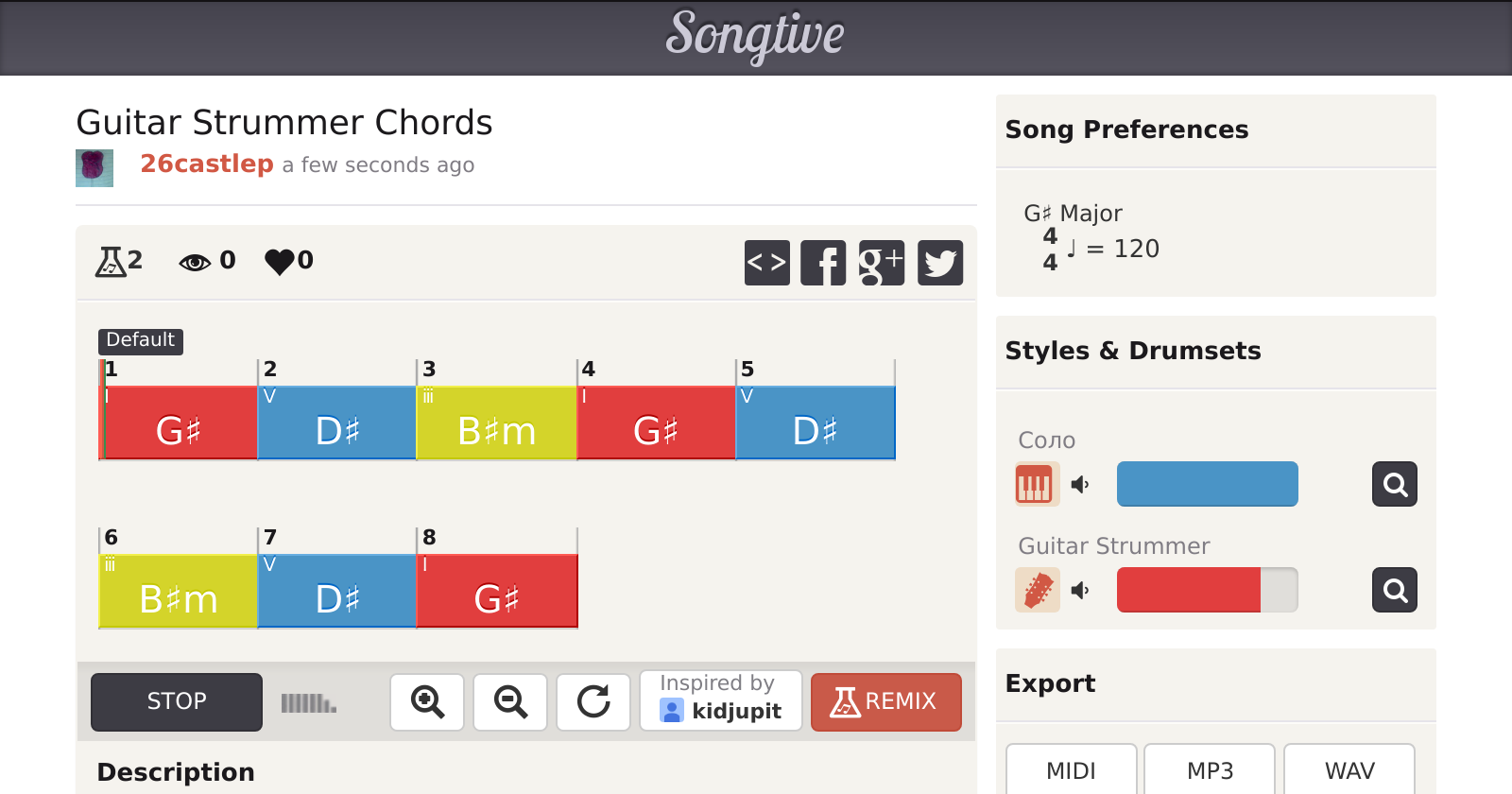The height and width of the screenshot is (794, 1512).
Task: Click the REMIX button
Action: point(885,702)
